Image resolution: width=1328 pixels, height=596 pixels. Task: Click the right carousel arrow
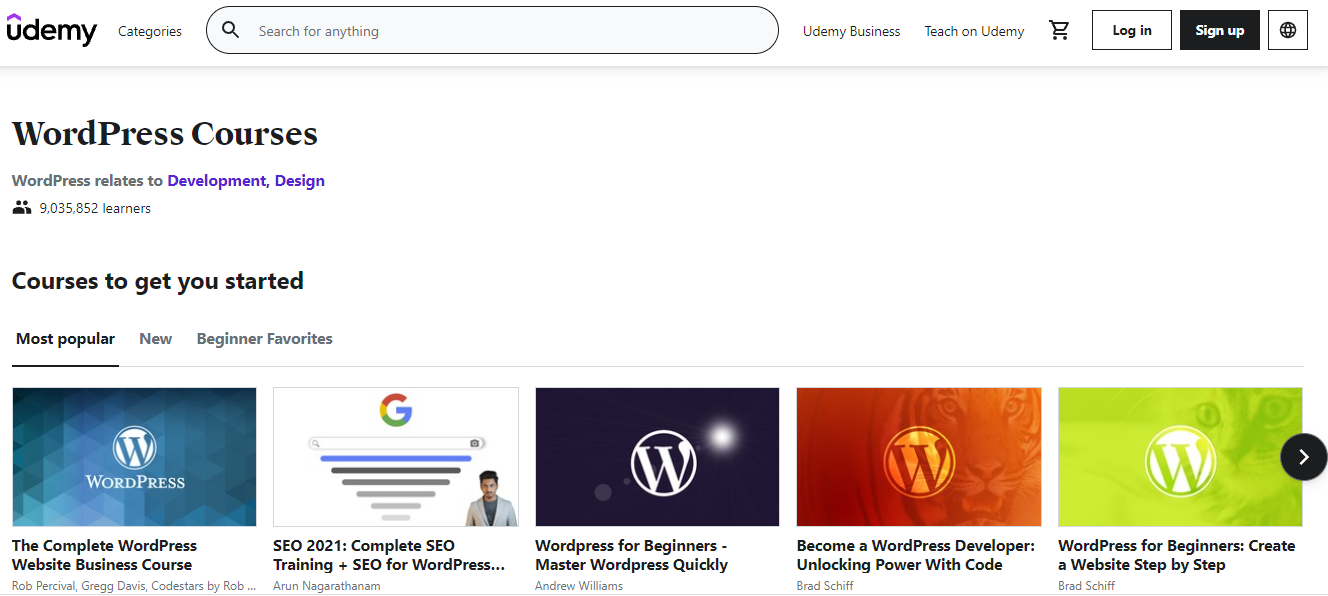click(x=1303, y=456)
